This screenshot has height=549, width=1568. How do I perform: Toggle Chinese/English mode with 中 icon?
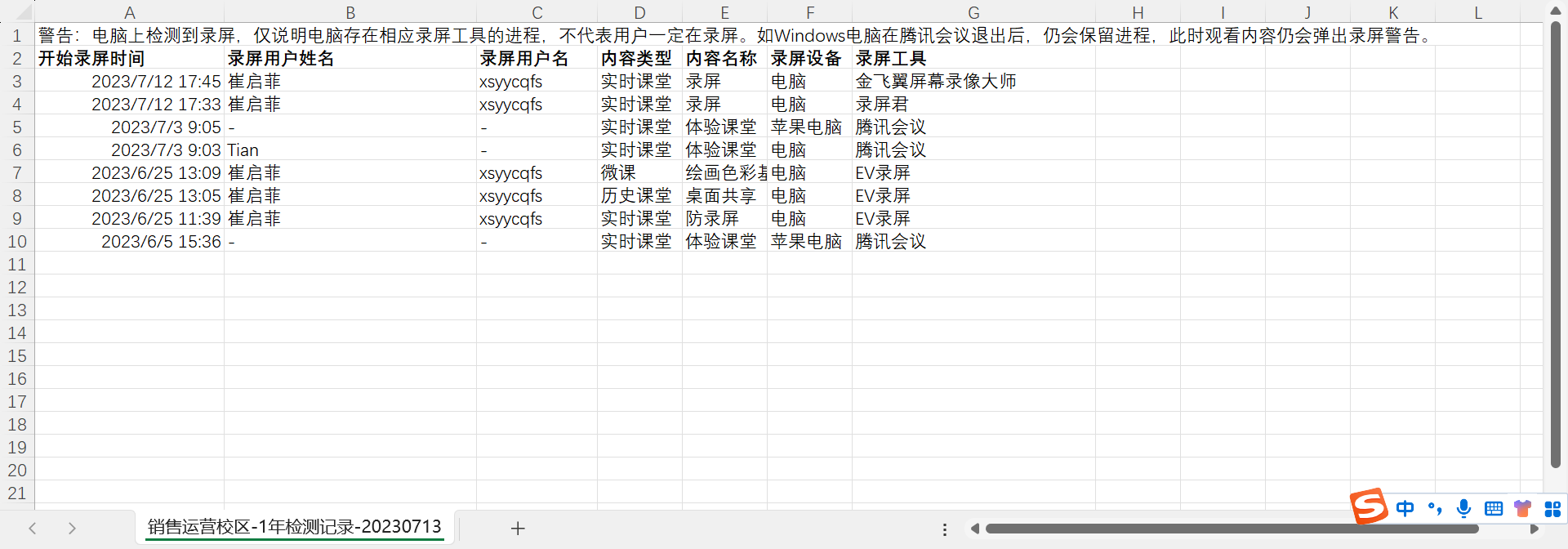click(1405, 509)
